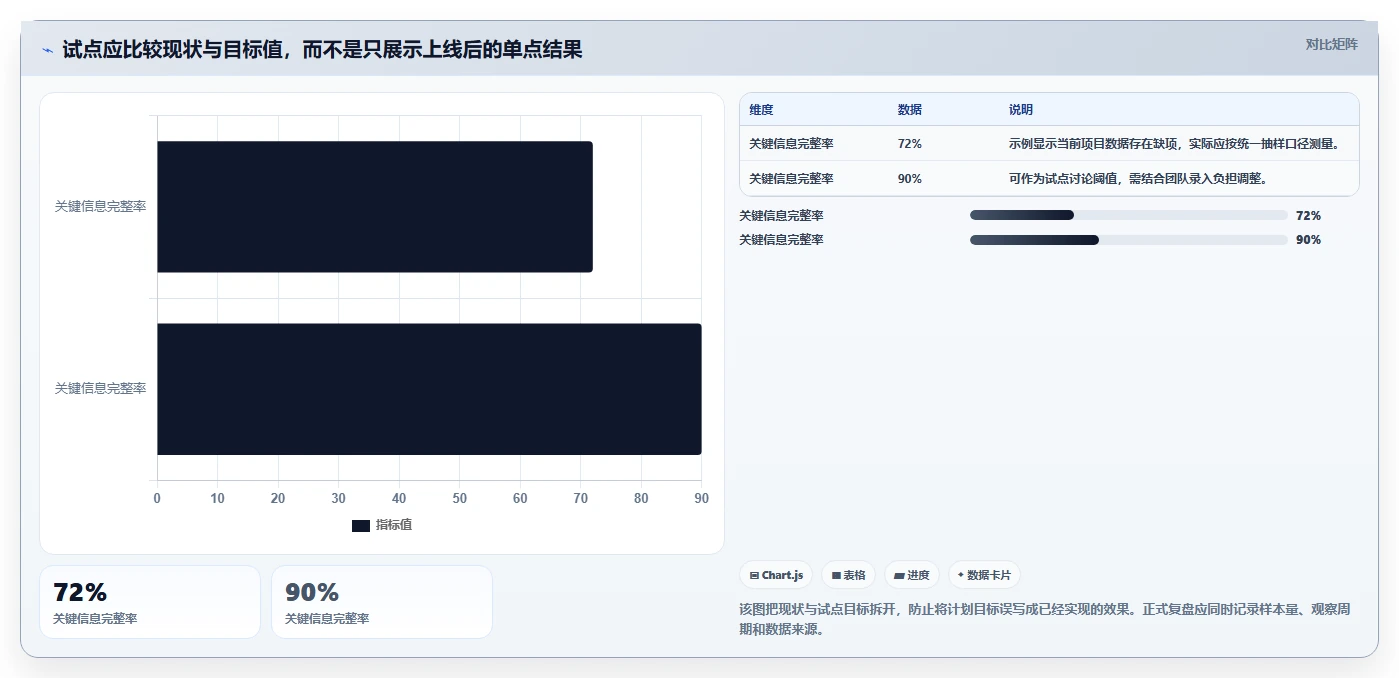
Task: Click the x-axis tick labeled 80
Action: [x=641, y=498]
